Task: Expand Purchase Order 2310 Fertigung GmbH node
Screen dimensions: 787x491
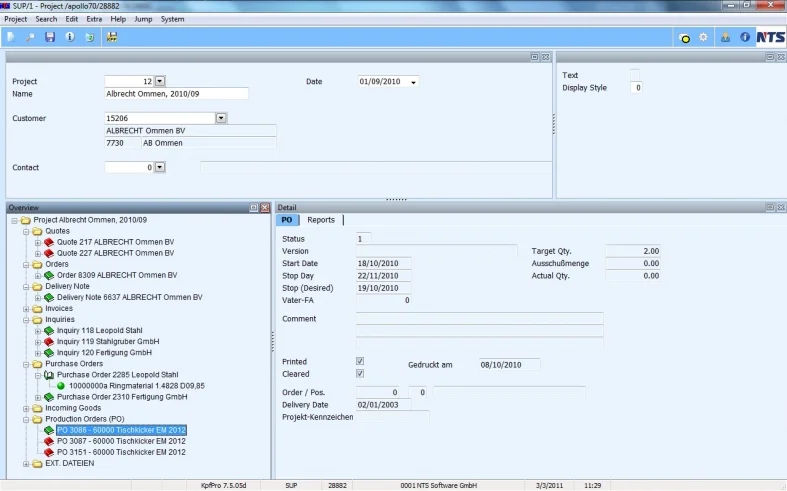Action: click(x=38, y=398)
